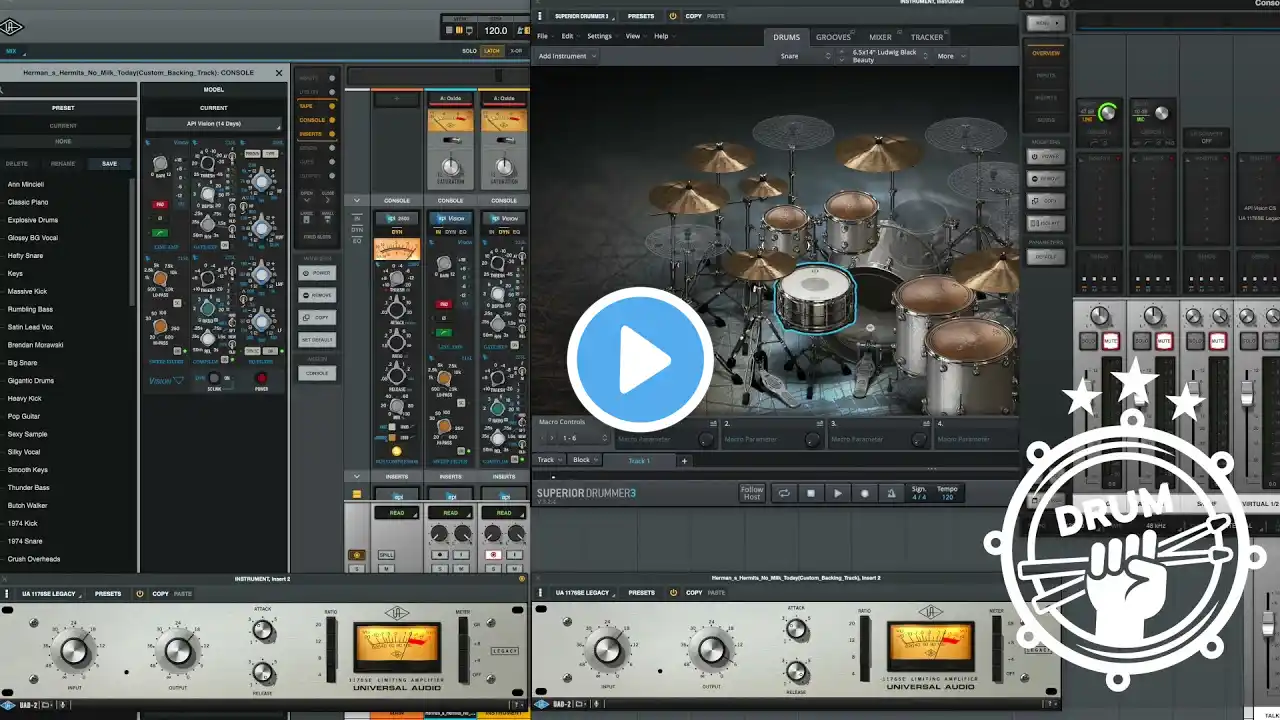
Task: Click the highlighted snare drum in the kit
Action: pyautogui.click(x=815, y=297)
